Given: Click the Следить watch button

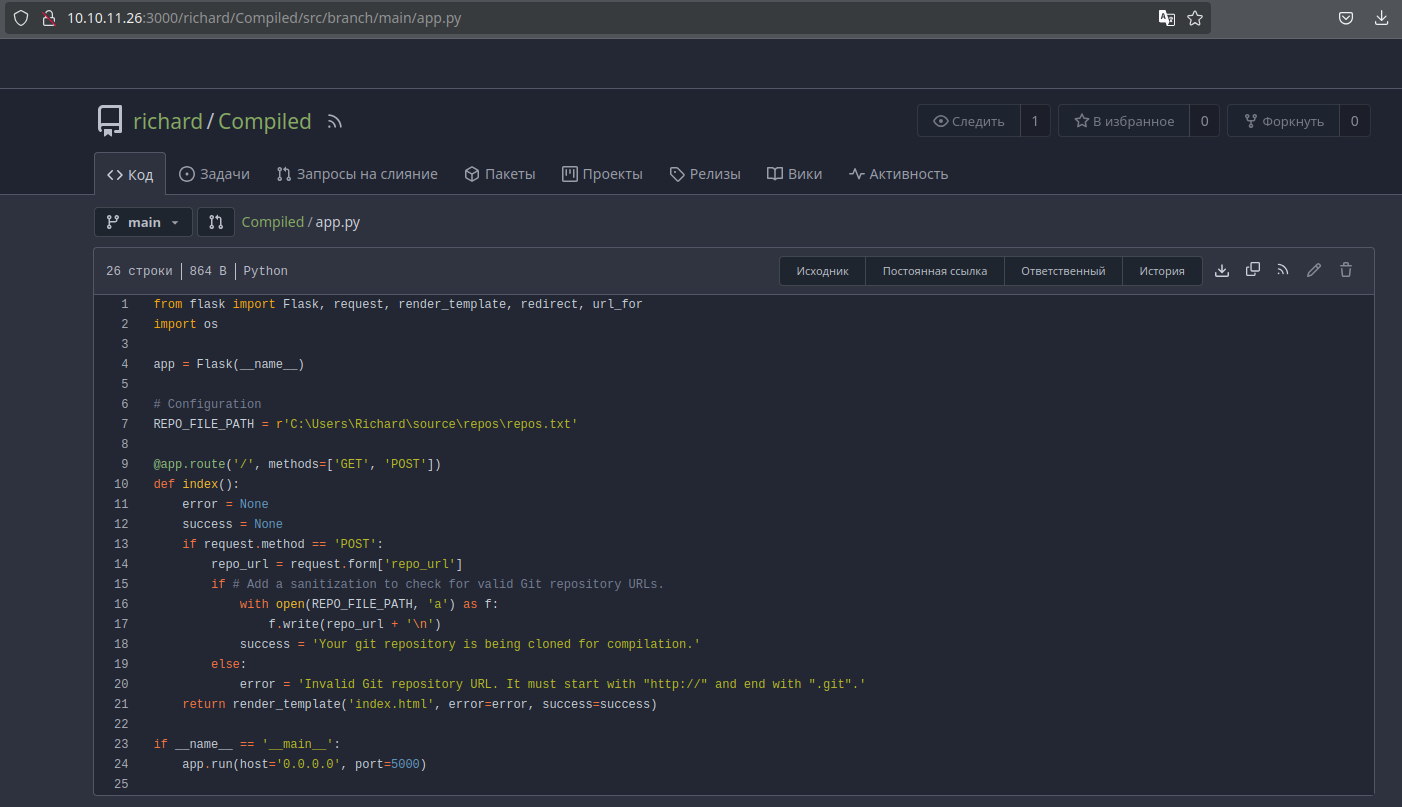Looking at the screenshot, I should tap(969, 121).
